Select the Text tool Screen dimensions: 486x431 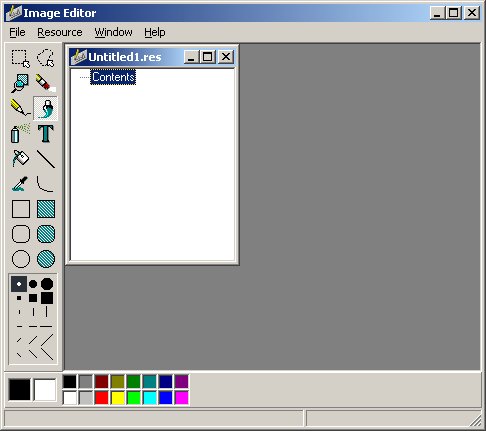46,134
